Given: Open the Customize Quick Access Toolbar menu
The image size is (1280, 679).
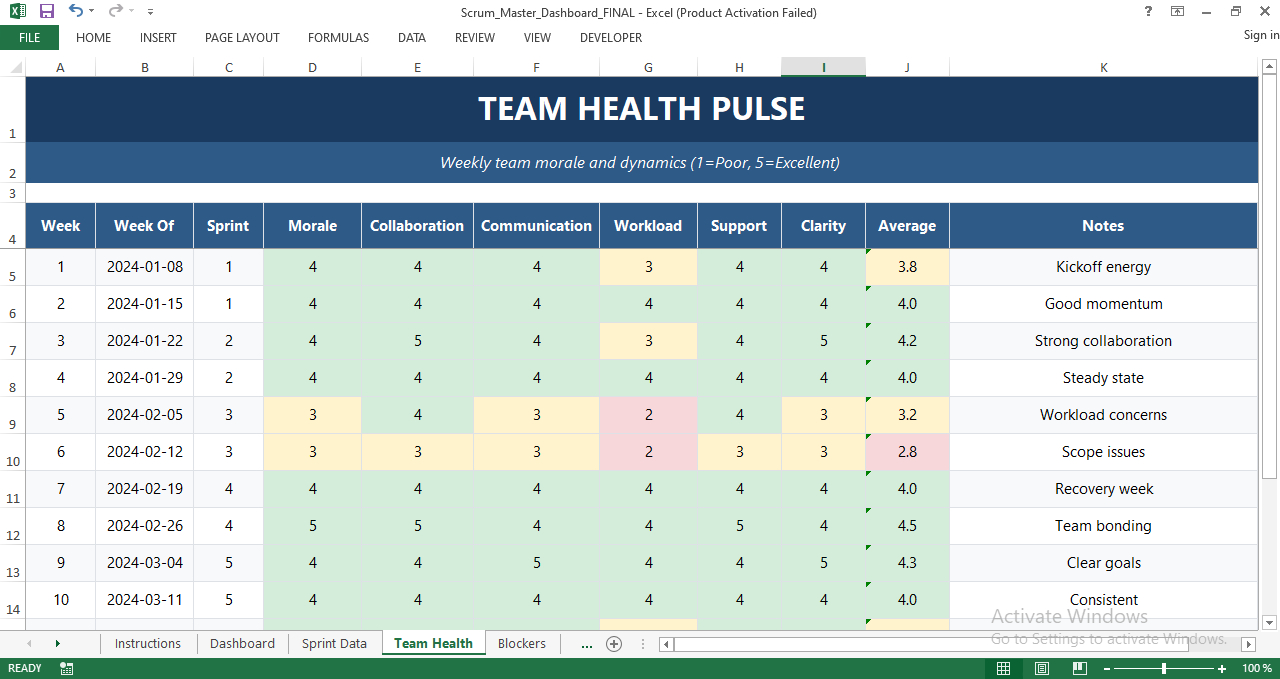Looking at the screenshot, I should 150,12.
